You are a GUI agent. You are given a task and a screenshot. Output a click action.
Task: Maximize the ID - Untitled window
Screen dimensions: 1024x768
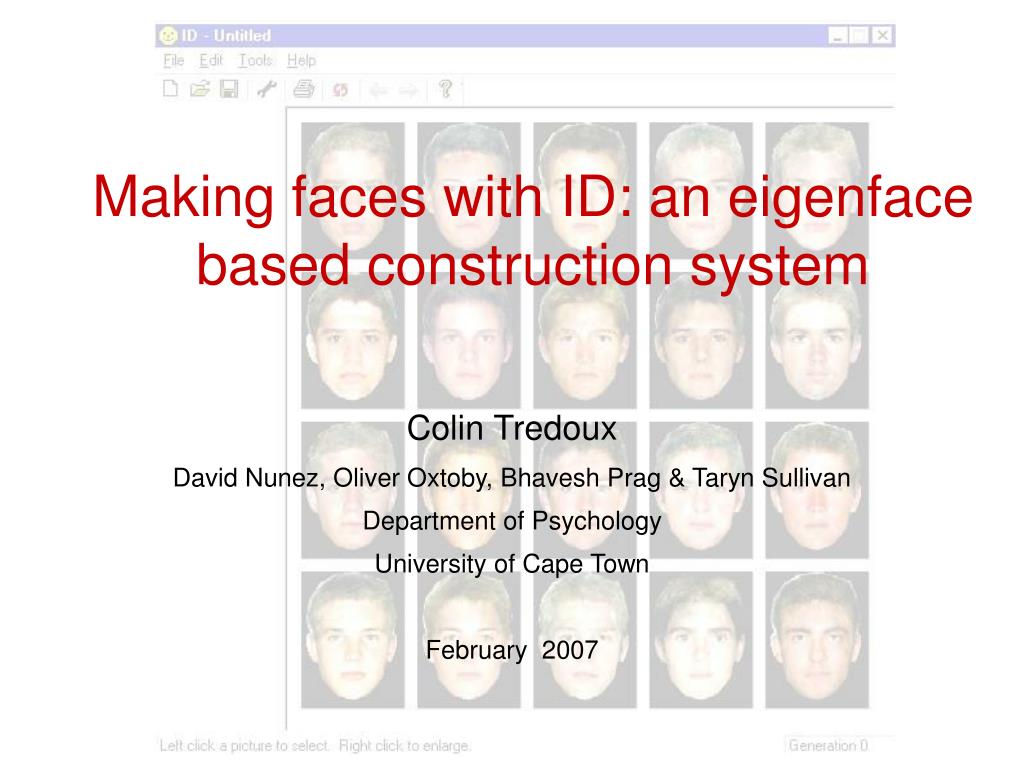859,35
